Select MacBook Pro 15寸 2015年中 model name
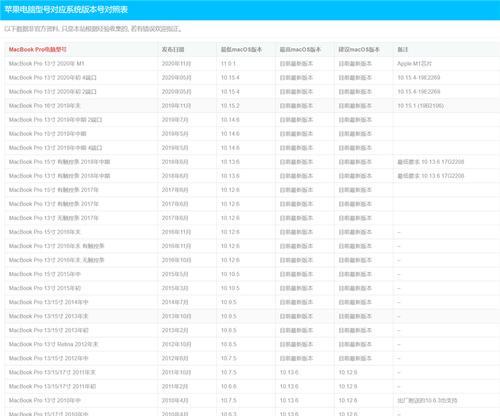Screen dimensions: 500x416 pos(45,274)
